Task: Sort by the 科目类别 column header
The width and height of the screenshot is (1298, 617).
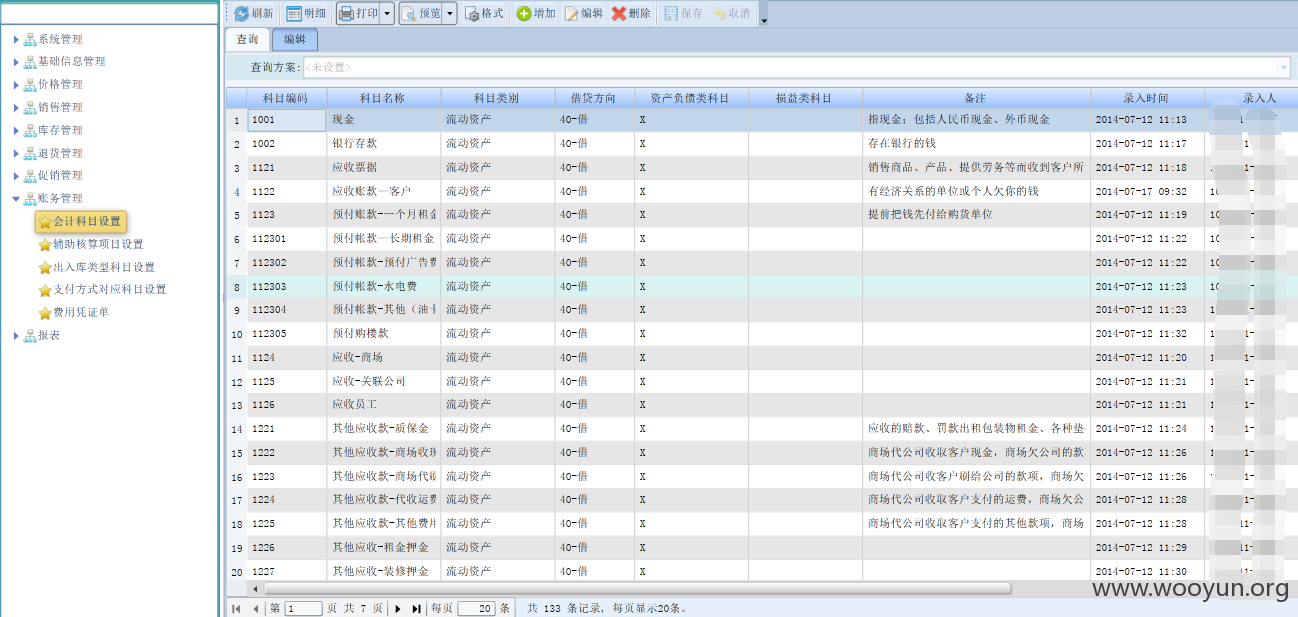Action: click(x=498, y=98)
